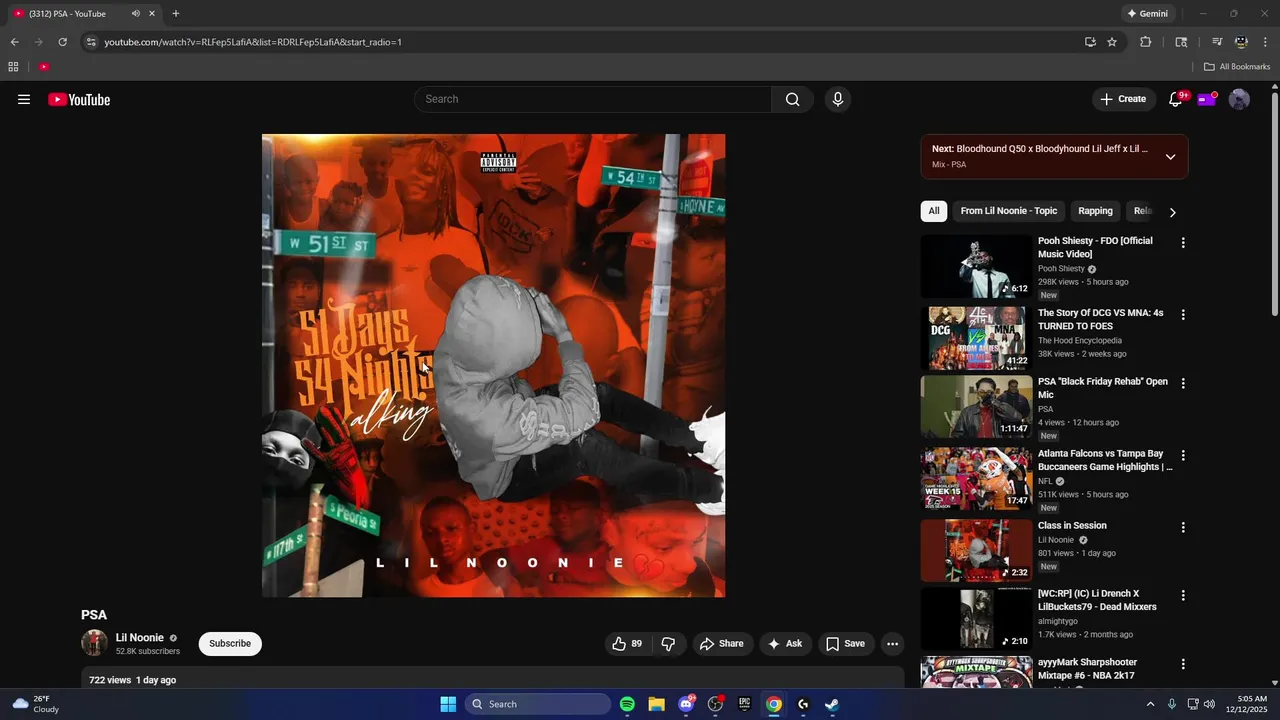Click the search magnifier button
The height and width of the screenshot is (720, 1280).
[792, 99]
